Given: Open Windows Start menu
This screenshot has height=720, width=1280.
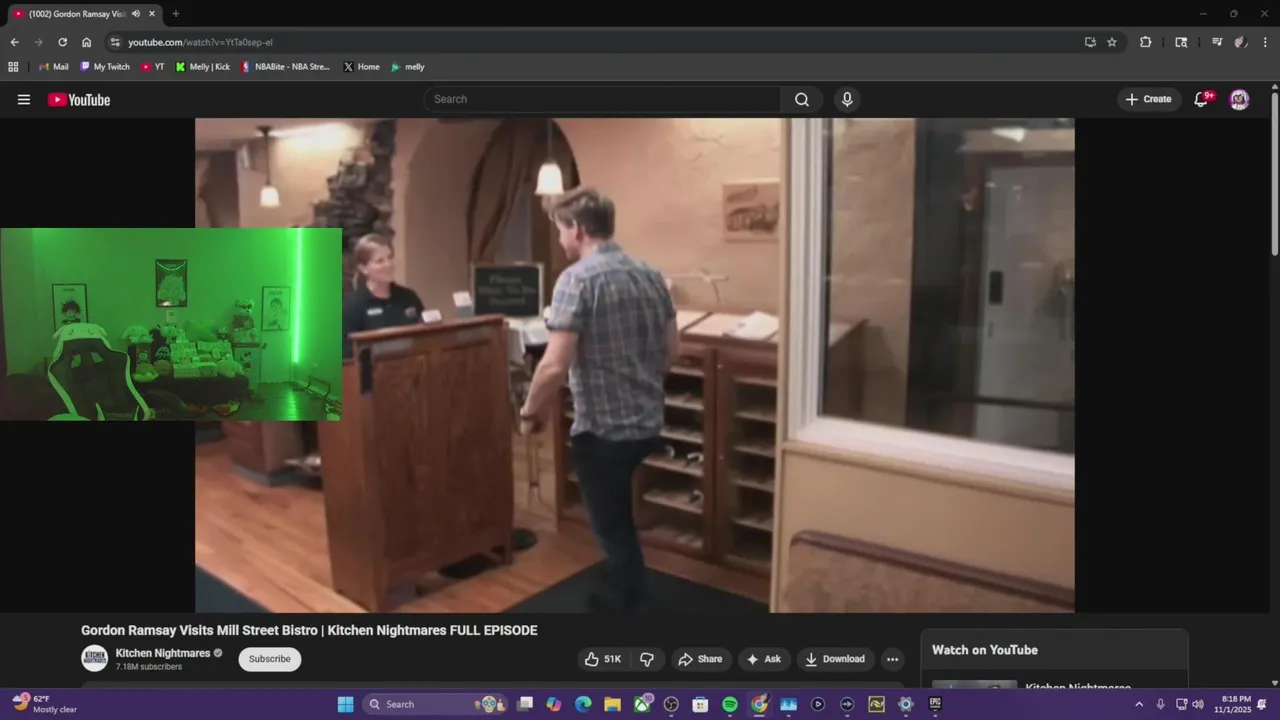Looking at the screenshot, I should (345, 704).
